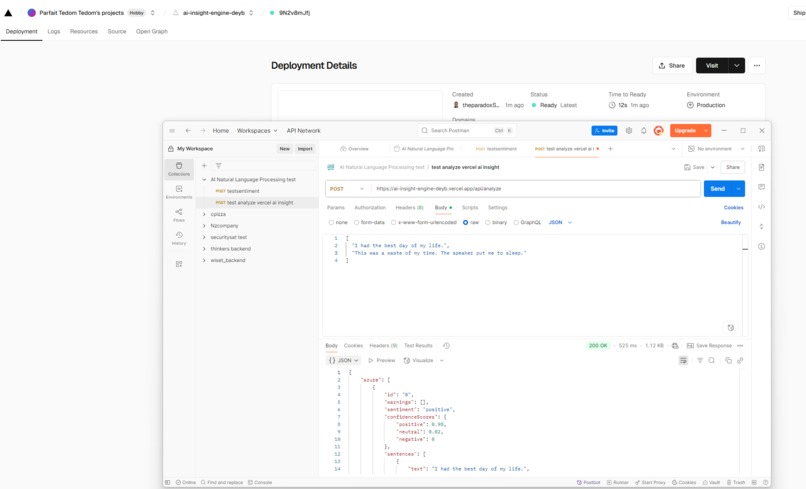Open Vercel Logs tab
Image resolution: width=806 pixels, height=489 pixels.
54,31
